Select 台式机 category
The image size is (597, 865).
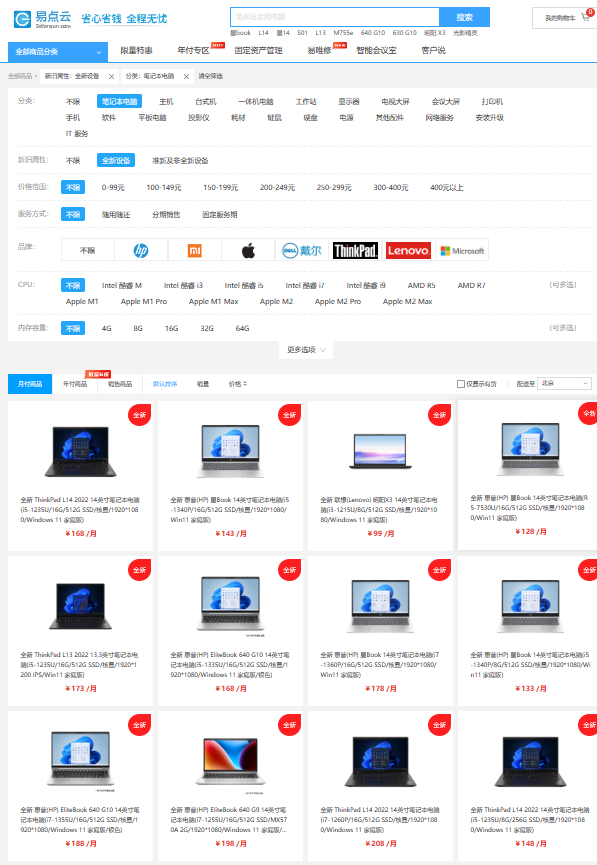(206, 102)
